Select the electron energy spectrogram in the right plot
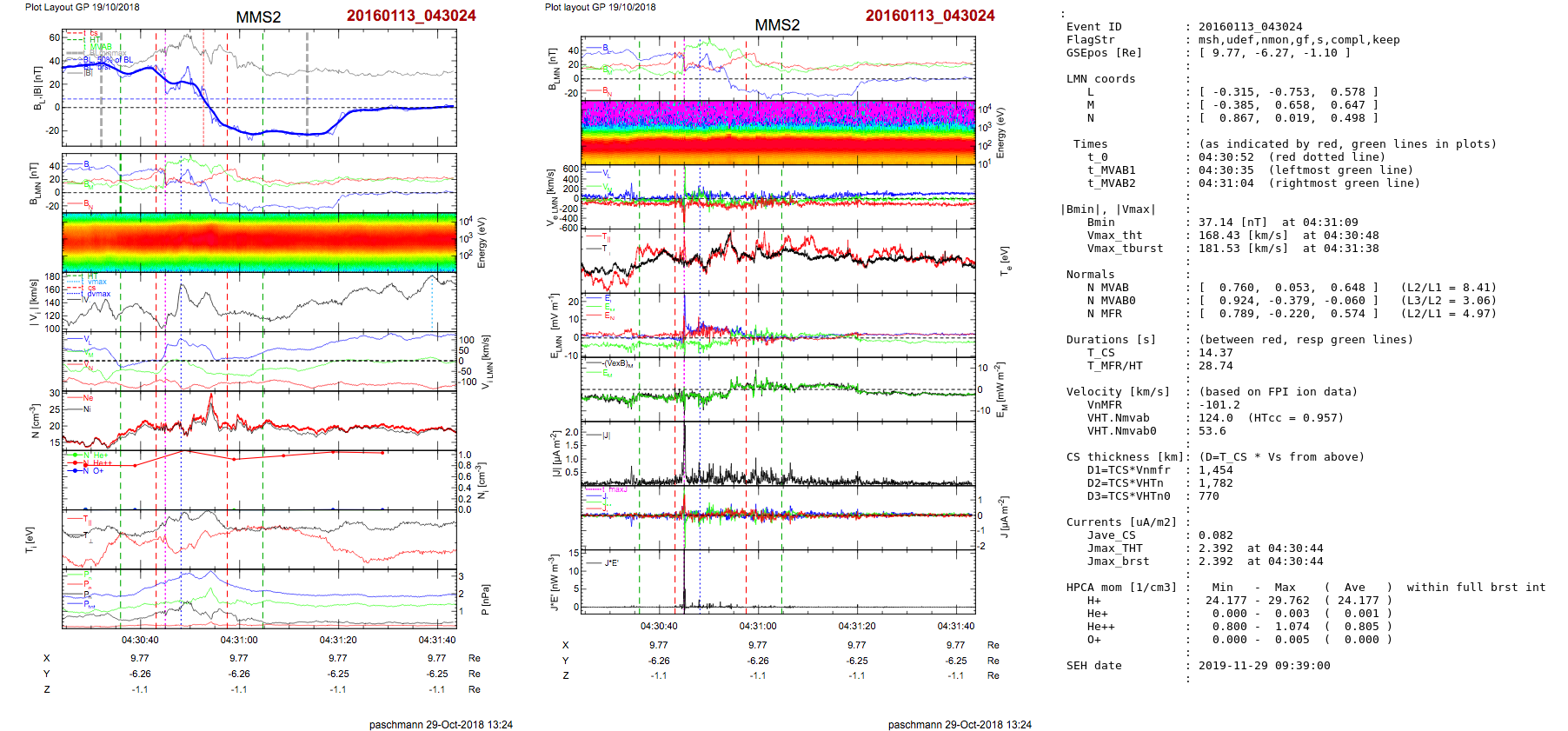Image resolution: width=1568 pixels, height=731 pixels. (778, 132)
